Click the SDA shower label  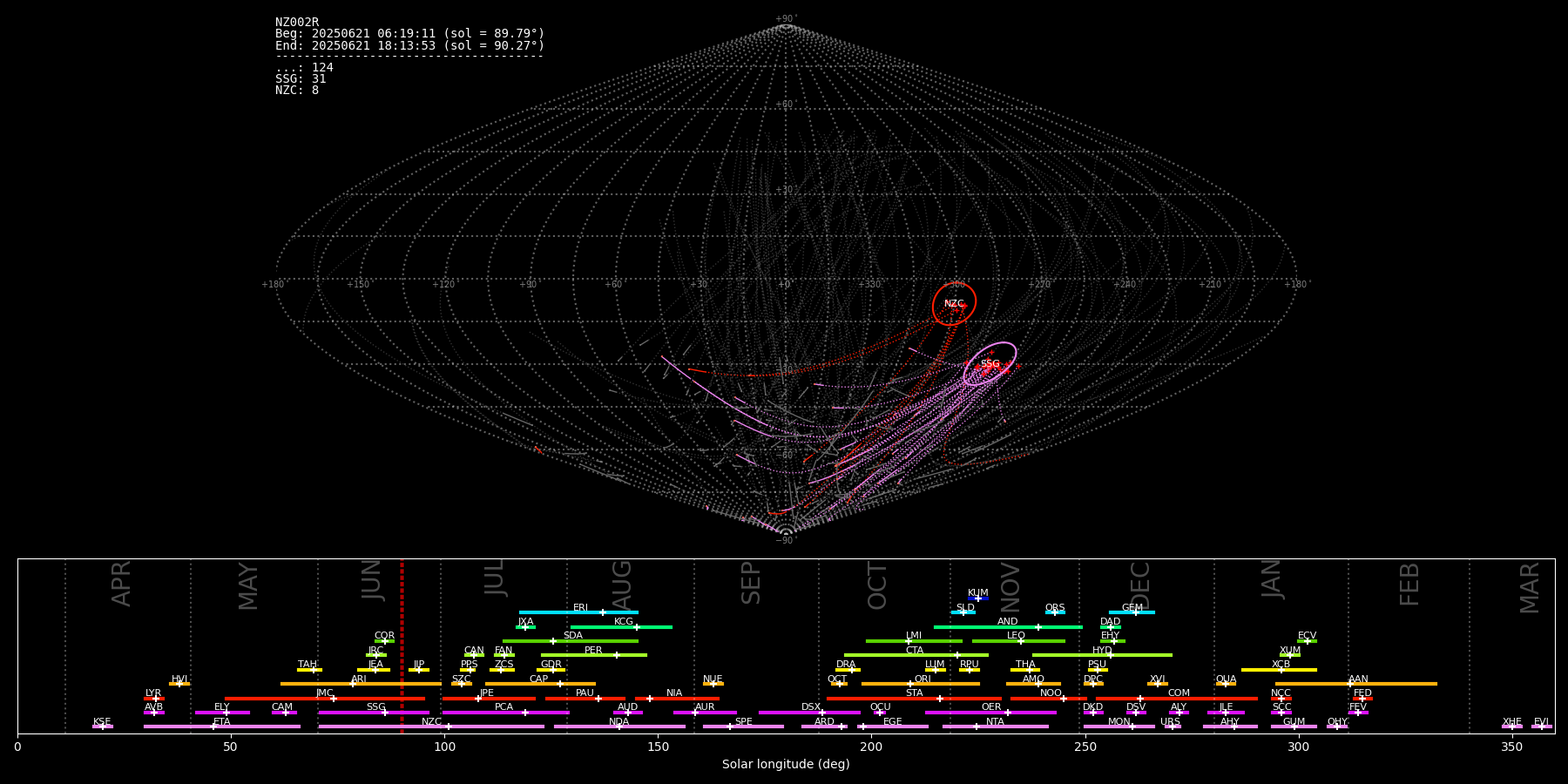pyautogui.click(x=573, y=636)
